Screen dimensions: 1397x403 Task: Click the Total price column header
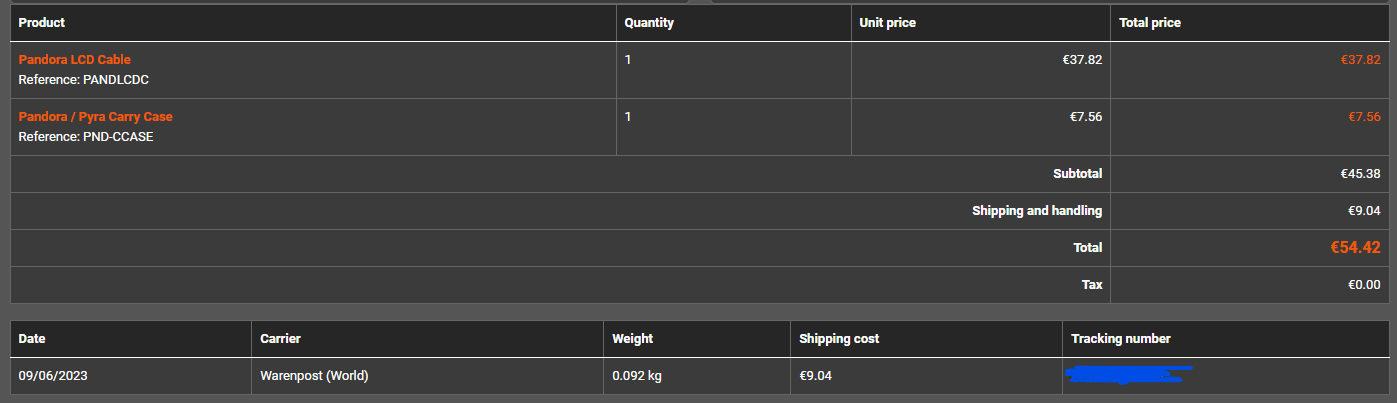(x=1149, y=23)
